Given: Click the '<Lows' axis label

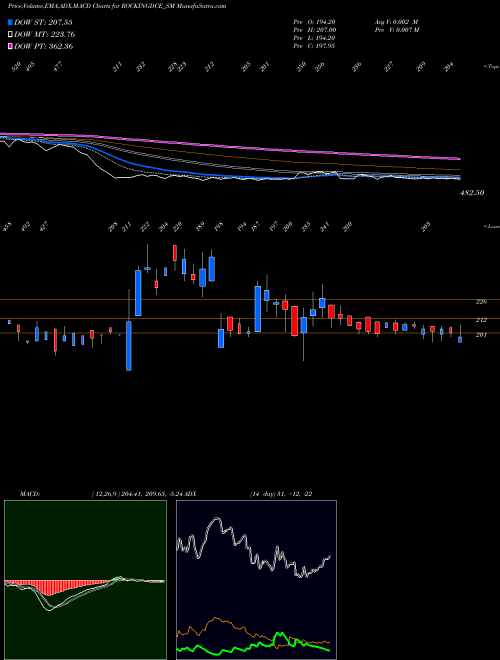Looking at the screenshot, I should (492, 226).
